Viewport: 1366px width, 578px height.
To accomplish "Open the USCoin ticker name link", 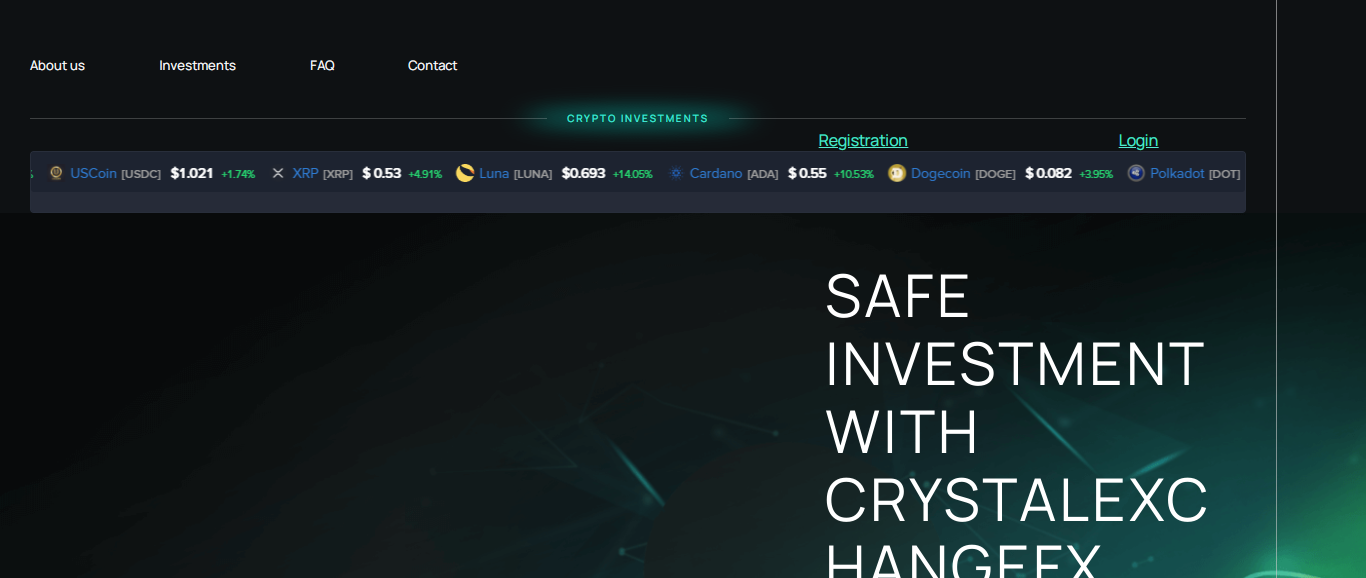I will 93,173.
